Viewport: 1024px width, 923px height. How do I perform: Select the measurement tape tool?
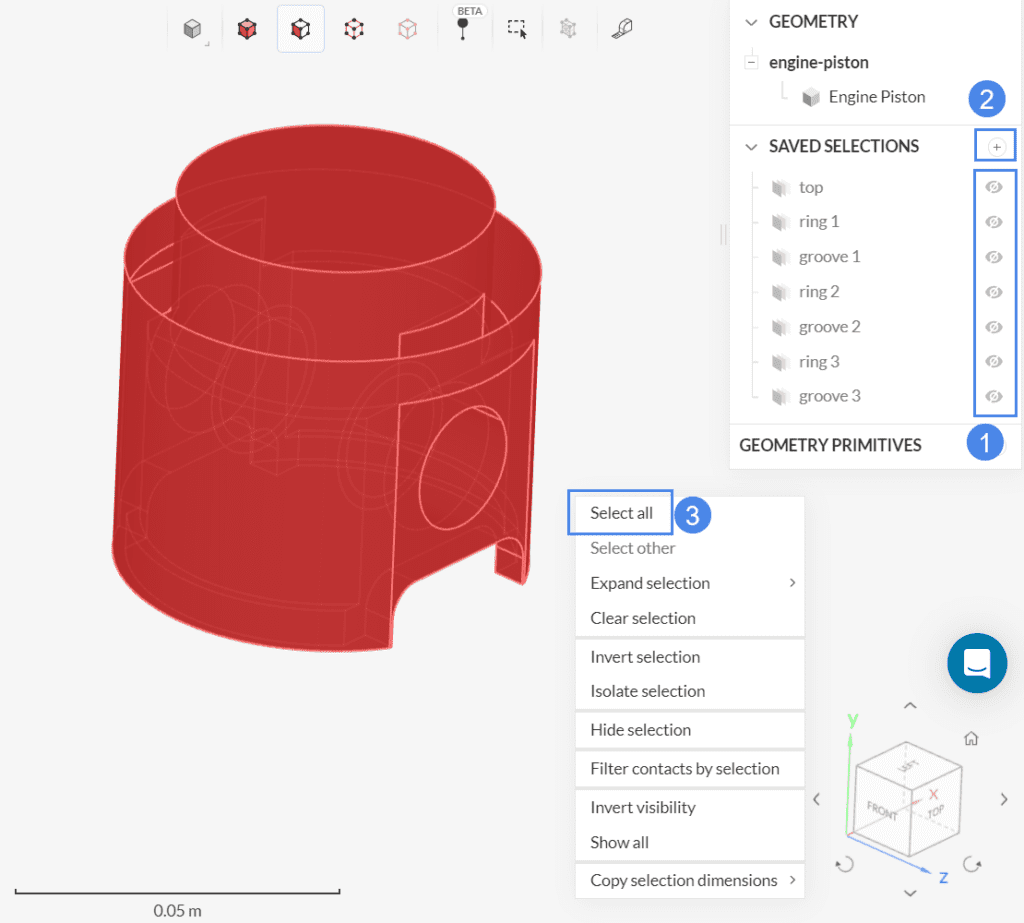620,28
